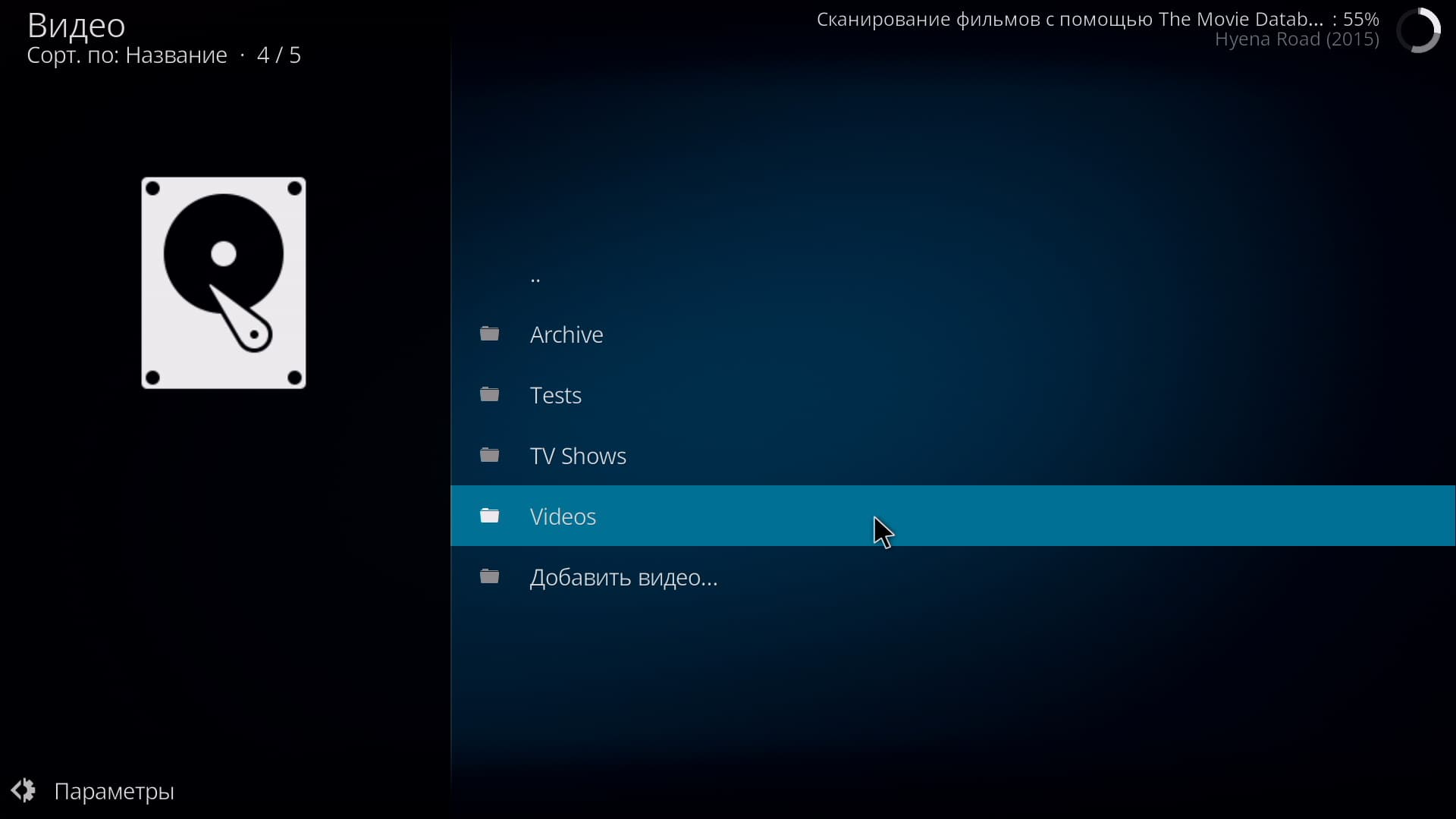Image resolution: width=1456 pixels, height=819 pixels.
Task: Click the highlighted Videos folder icon
Action: (x=490, y=516)
